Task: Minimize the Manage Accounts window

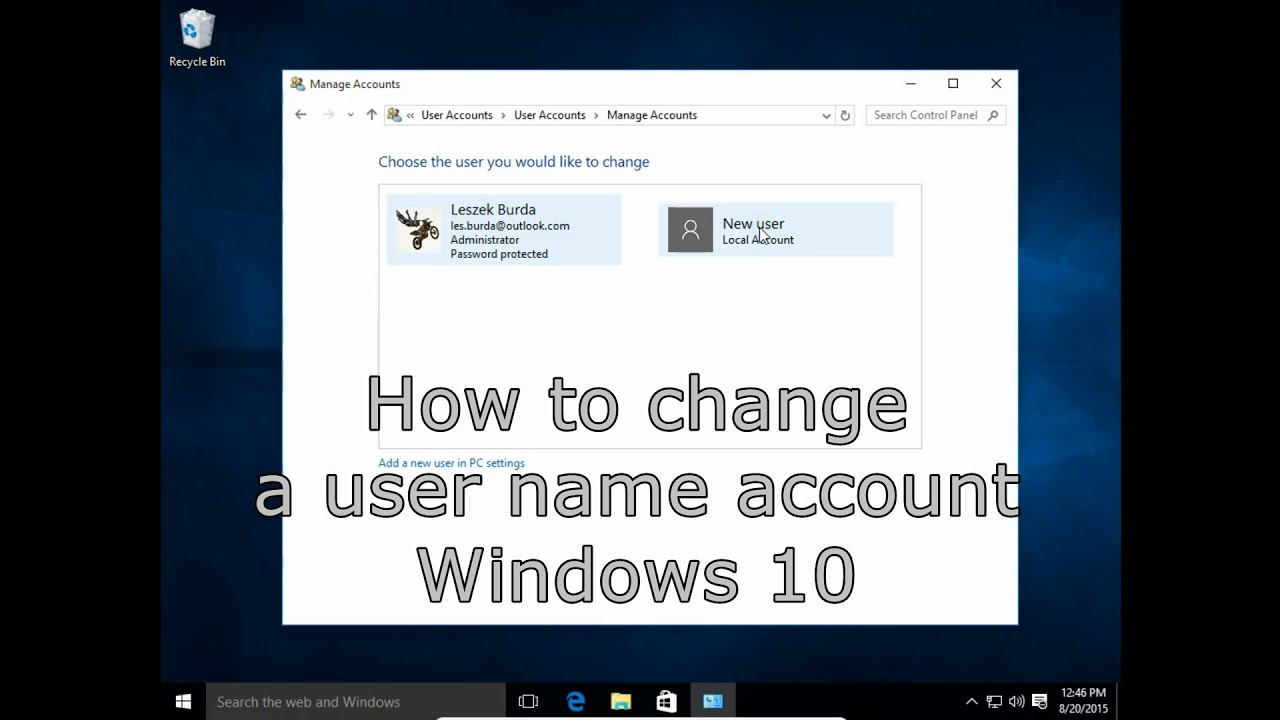Action: pyautogui.click(x=911, y=84)
